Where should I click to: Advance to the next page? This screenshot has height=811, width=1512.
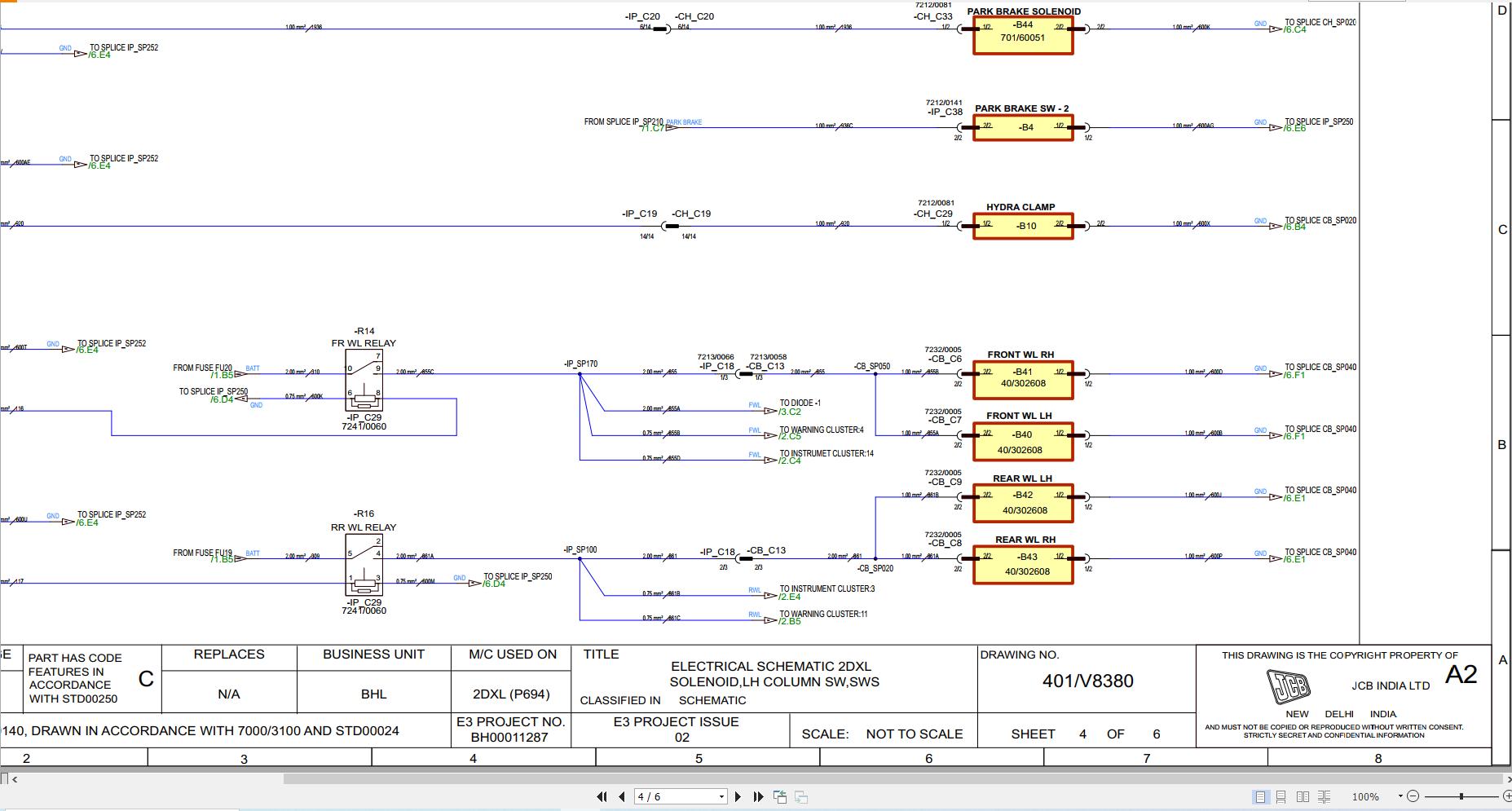click(738, 796)
